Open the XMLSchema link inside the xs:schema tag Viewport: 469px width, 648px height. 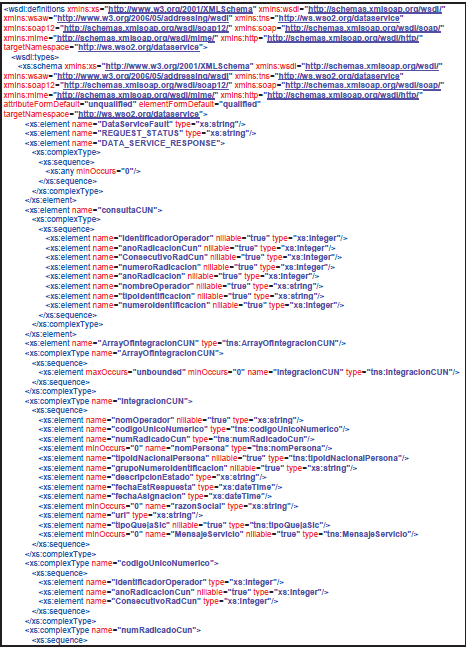tap(178, 66)
